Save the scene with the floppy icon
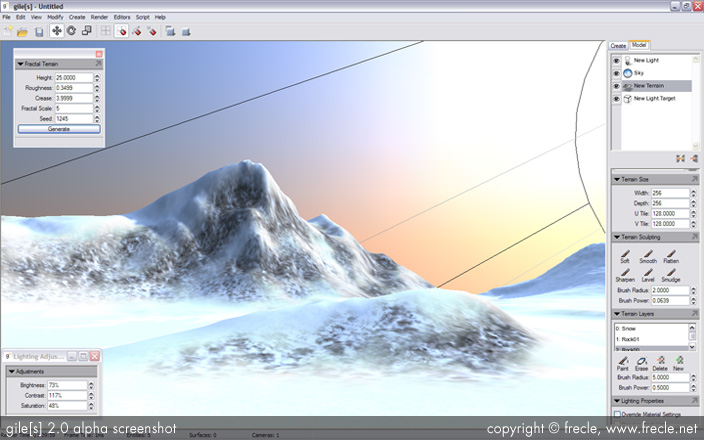This screenshot has width=704, height=440. [39, 31]
